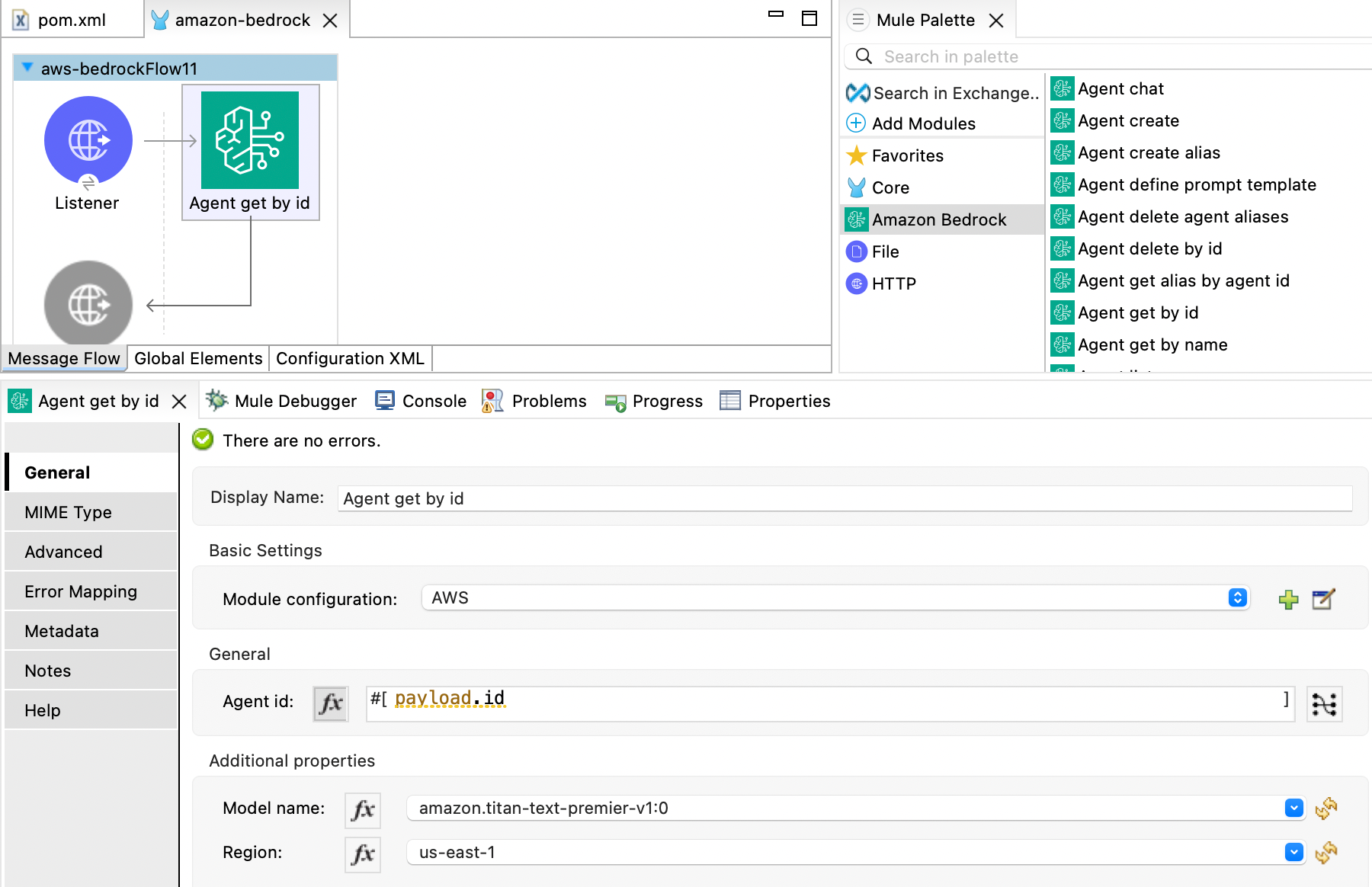Open the Problems view
The image size is (1372, 887).
(534, 401)
